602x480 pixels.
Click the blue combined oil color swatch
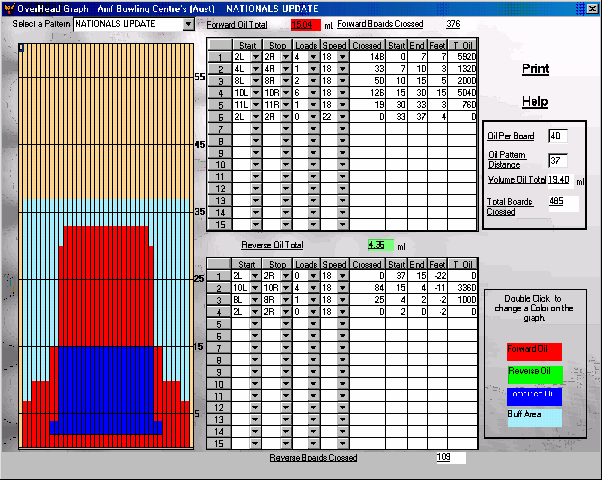coord(534,397)
